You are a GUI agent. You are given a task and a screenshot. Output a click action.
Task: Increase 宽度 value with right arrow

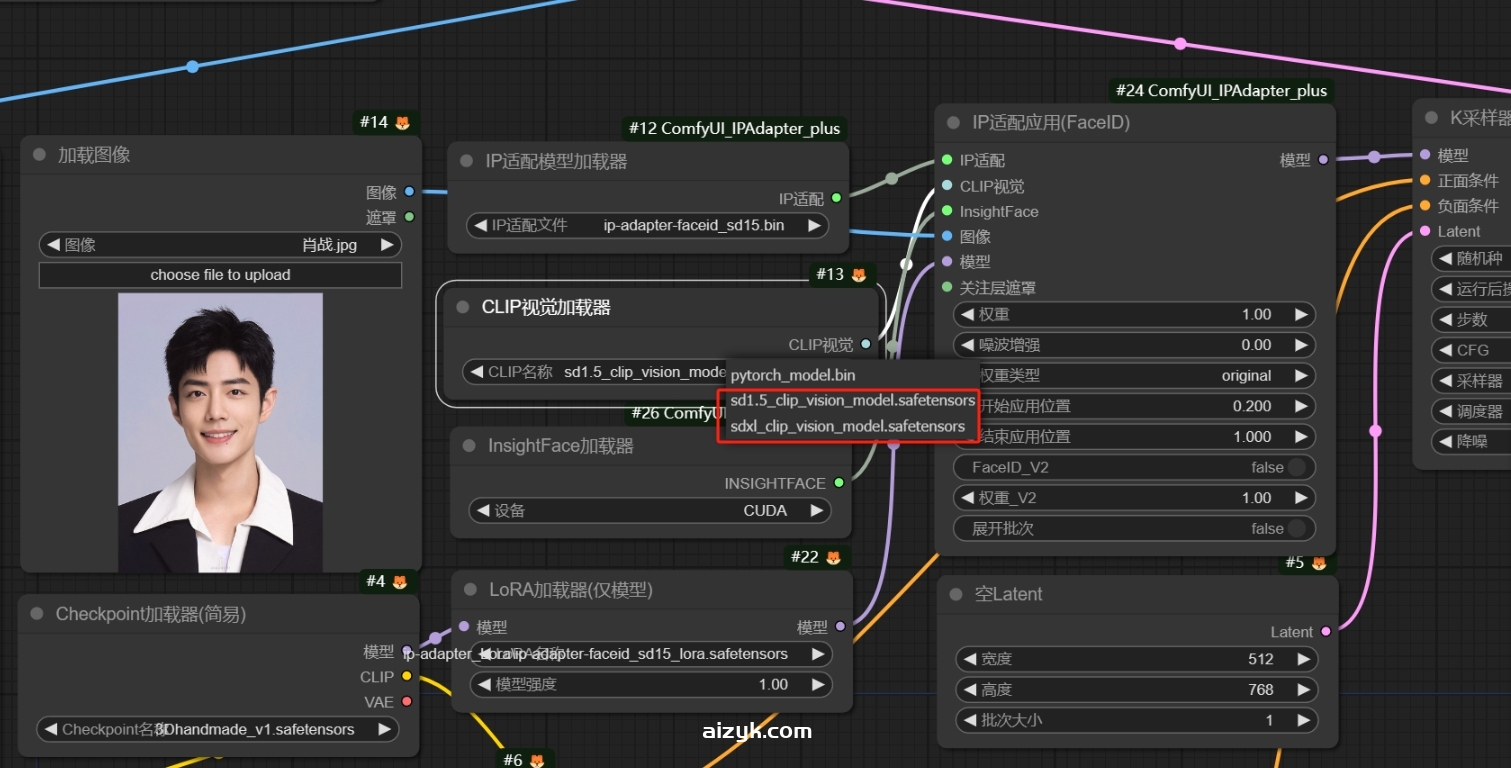(x=1303, y=659)
